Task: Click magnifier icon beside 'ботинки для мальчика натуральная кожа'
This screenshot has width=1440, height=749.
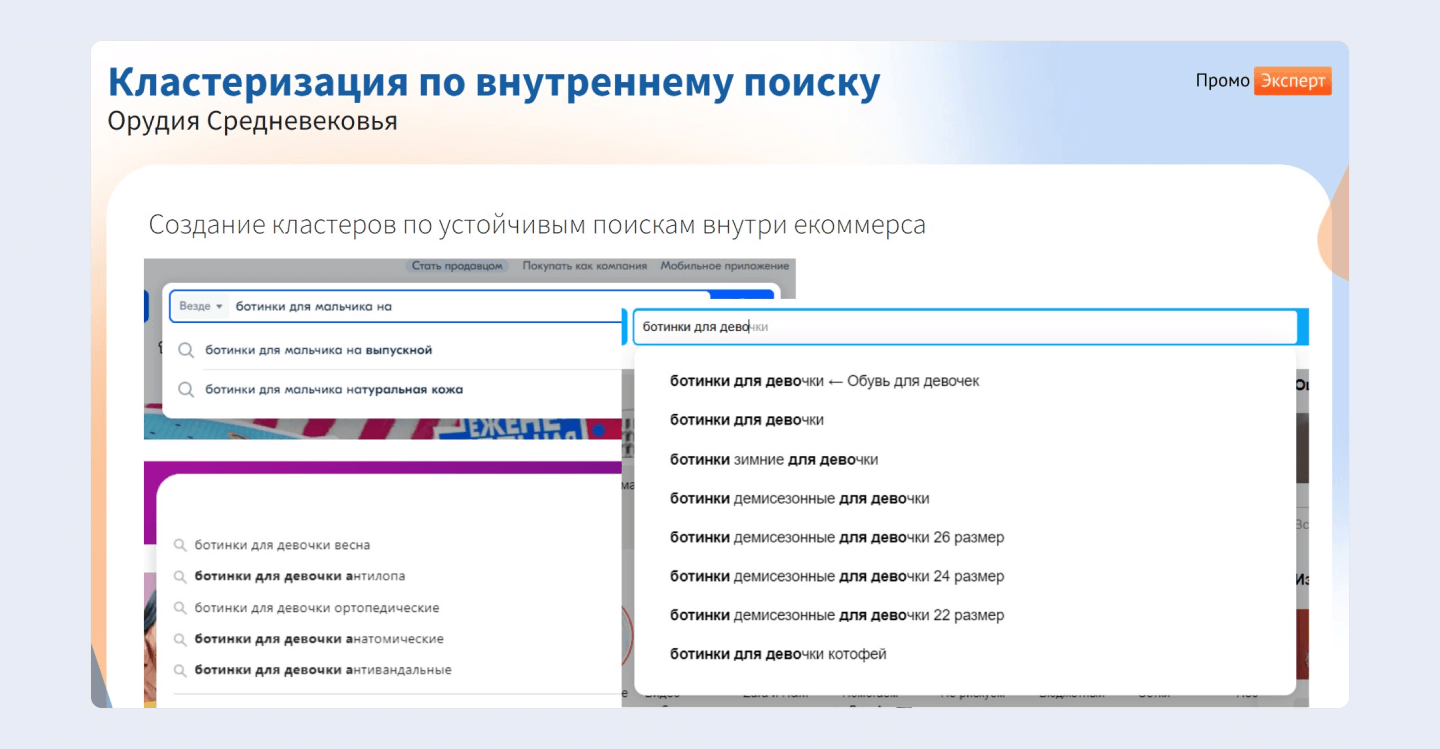Action: click(185, 390)
